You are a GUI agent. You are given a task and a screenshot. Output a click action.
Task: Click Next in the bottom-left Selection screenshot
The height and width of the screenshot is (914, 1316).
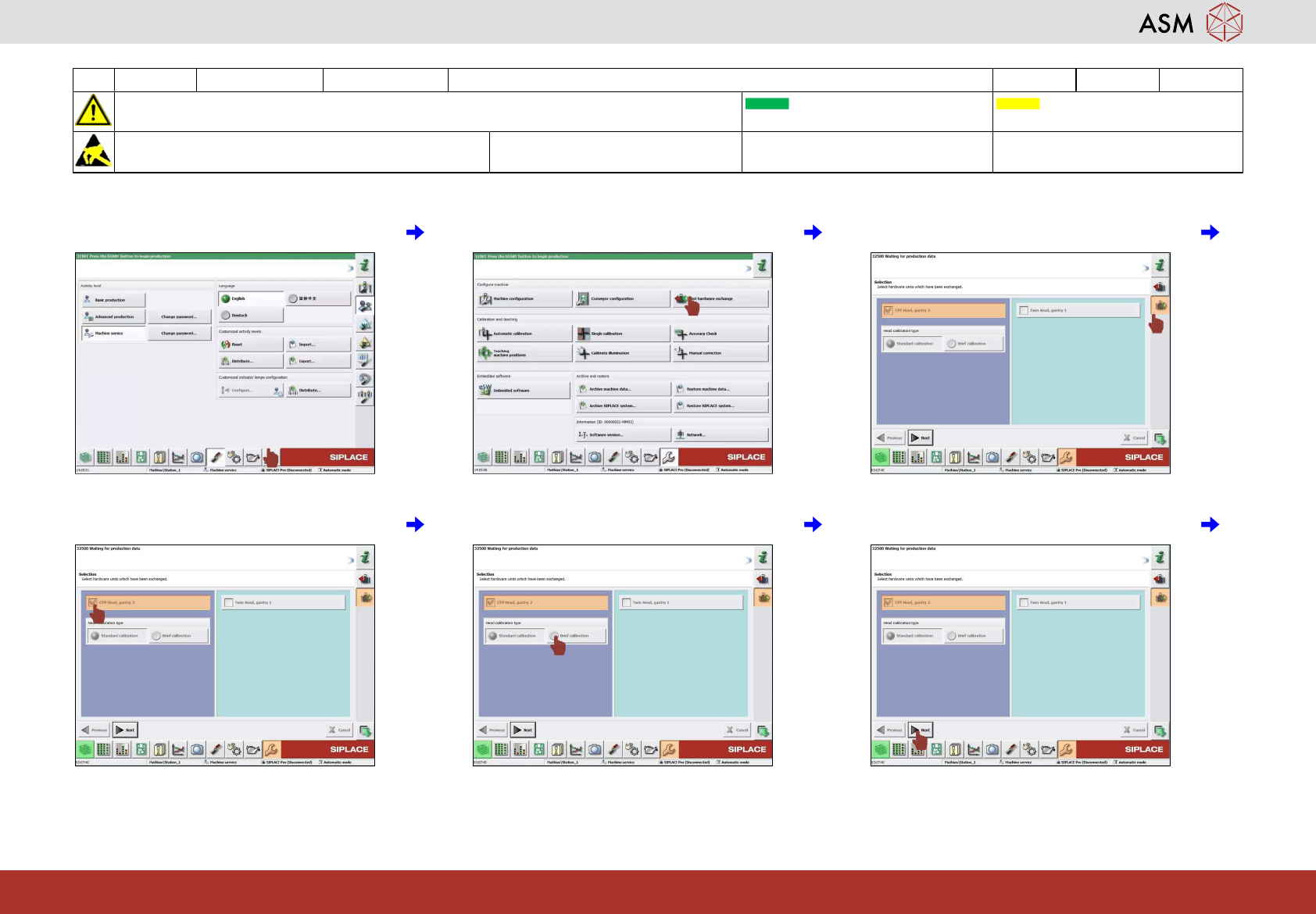(x=125, y=730)
